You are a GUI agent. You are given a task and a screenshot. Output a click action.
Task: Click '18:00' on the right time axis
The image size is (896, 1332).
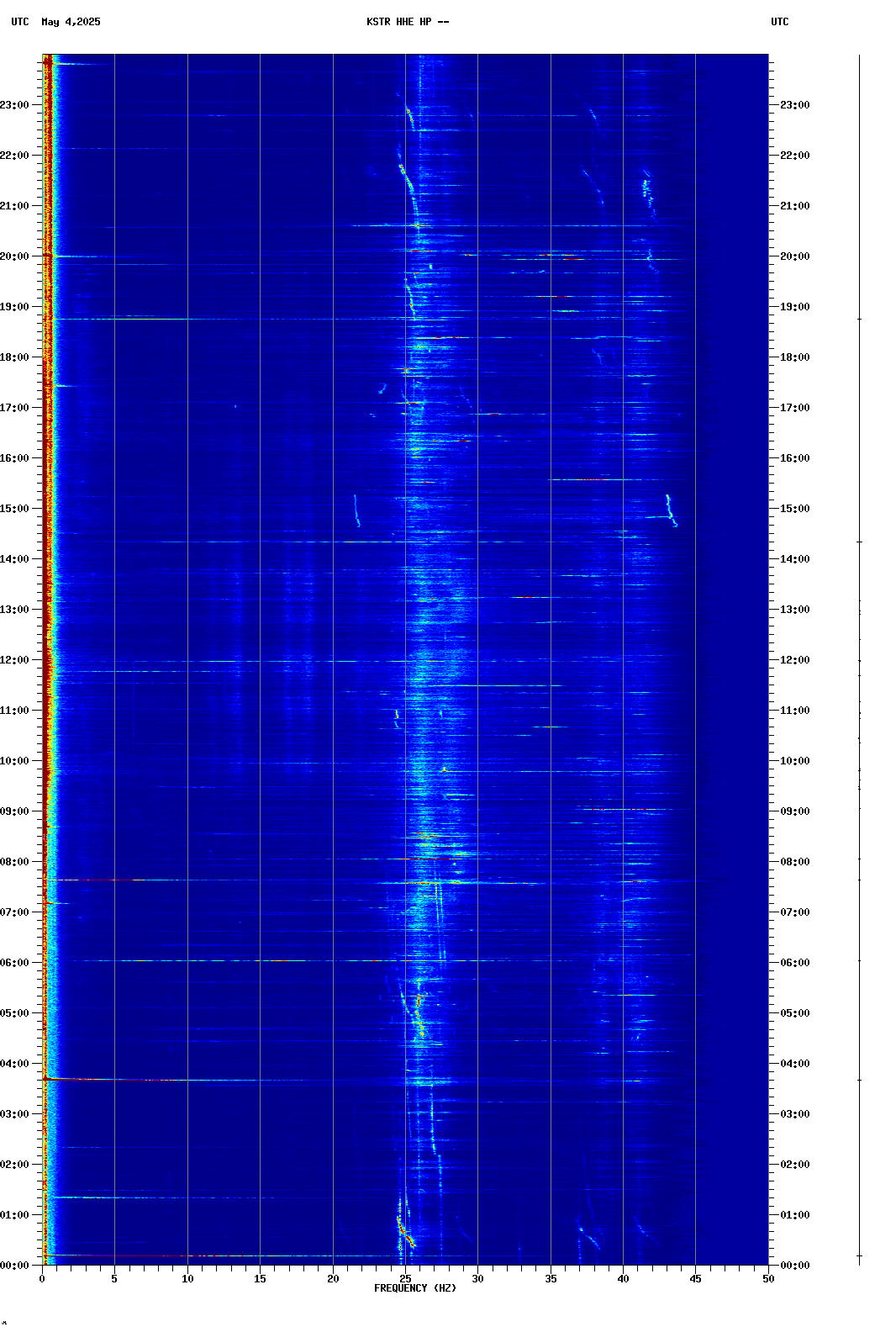pos(795,357)
